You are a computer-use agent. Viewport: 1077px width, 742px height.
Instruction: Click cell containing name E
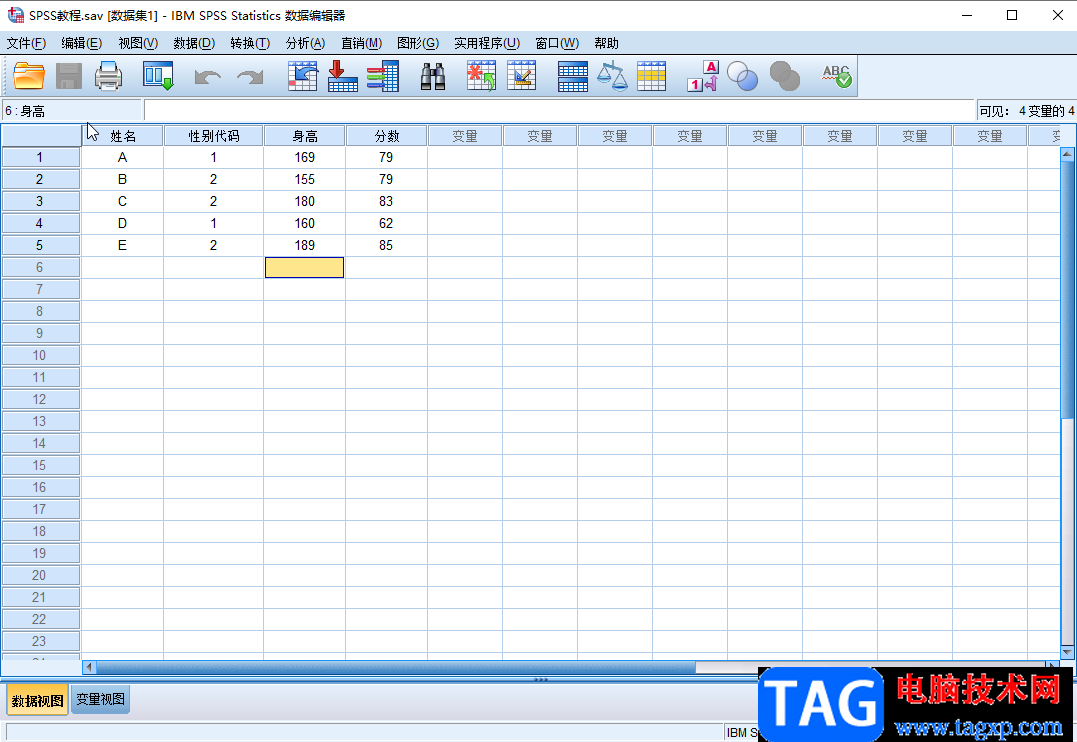click(x=122, y=245)
